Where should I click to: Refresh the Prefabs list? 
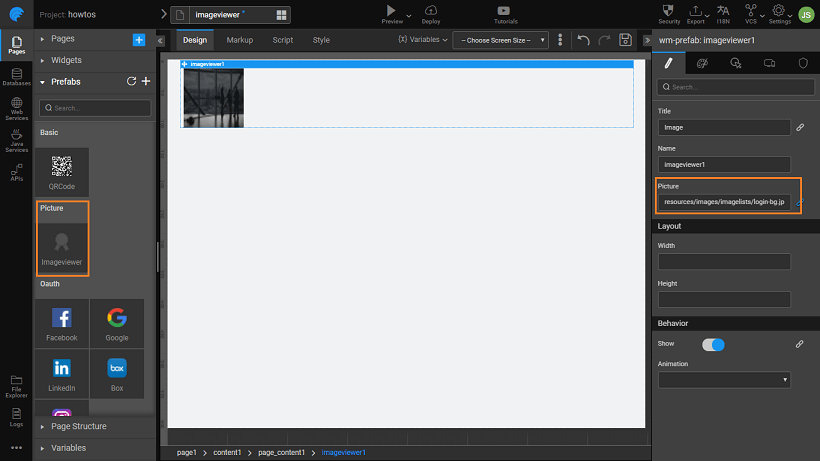tap(131, 82)
